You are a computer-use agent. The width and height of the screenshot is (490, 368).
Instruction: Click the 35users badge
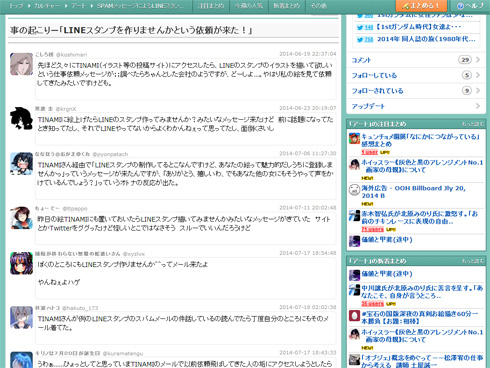coord(373,304)
